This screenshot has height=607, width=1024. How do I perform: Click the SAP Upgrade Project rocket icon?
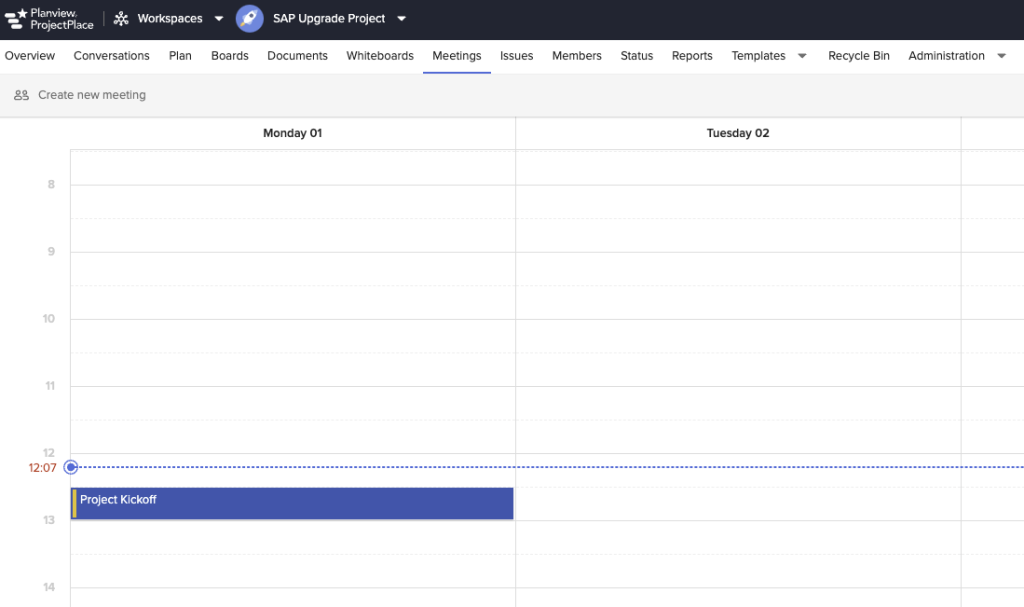(249, 19)
